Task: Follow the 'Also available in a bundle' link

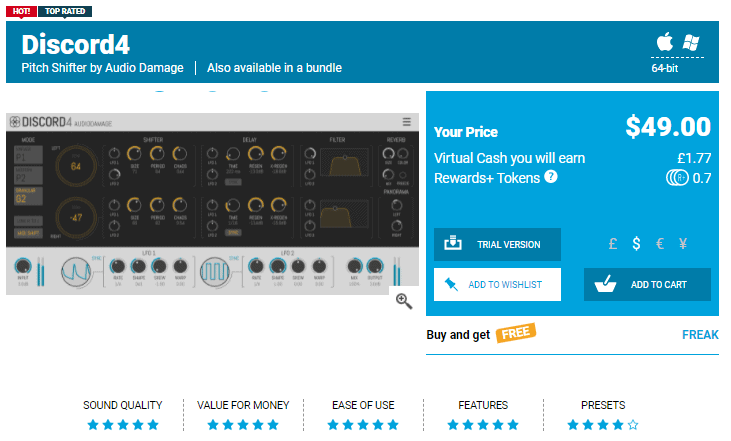Action: [x=274, y=68]
